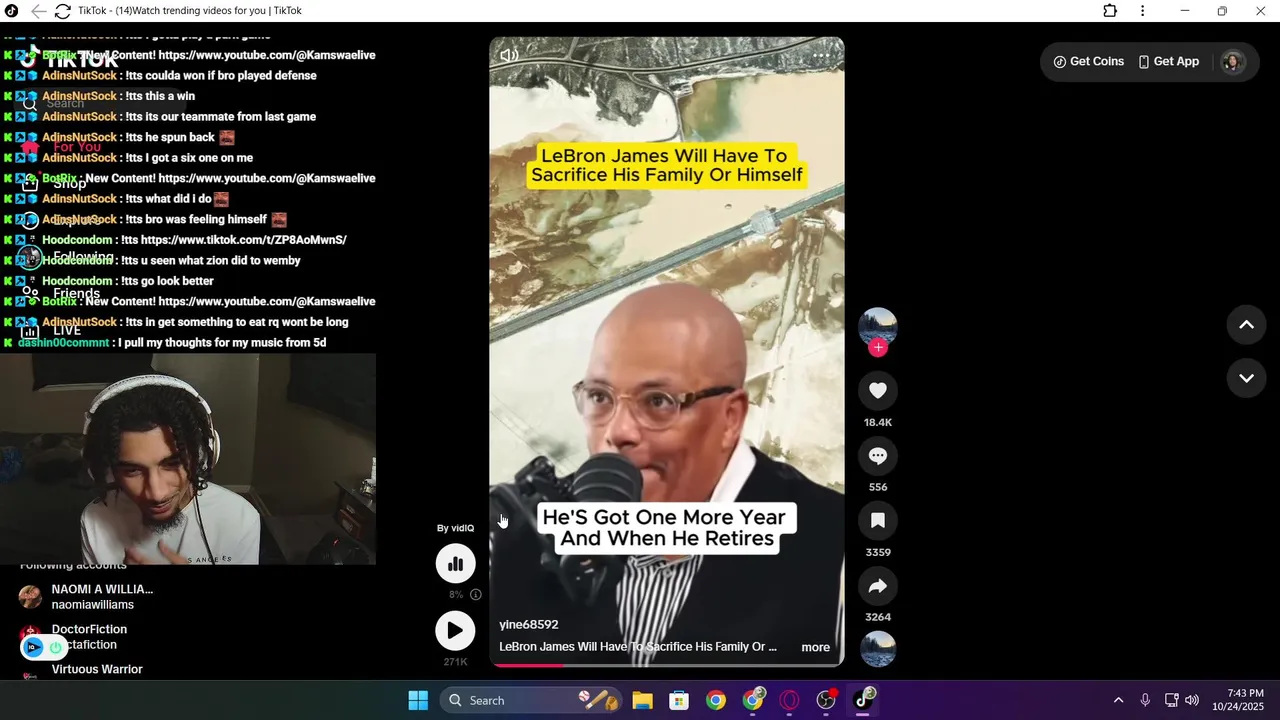Viewport: 1280px width, 720px height.
Task: Open NAOMI A WILLIA... following account
Action: [87, 597]
